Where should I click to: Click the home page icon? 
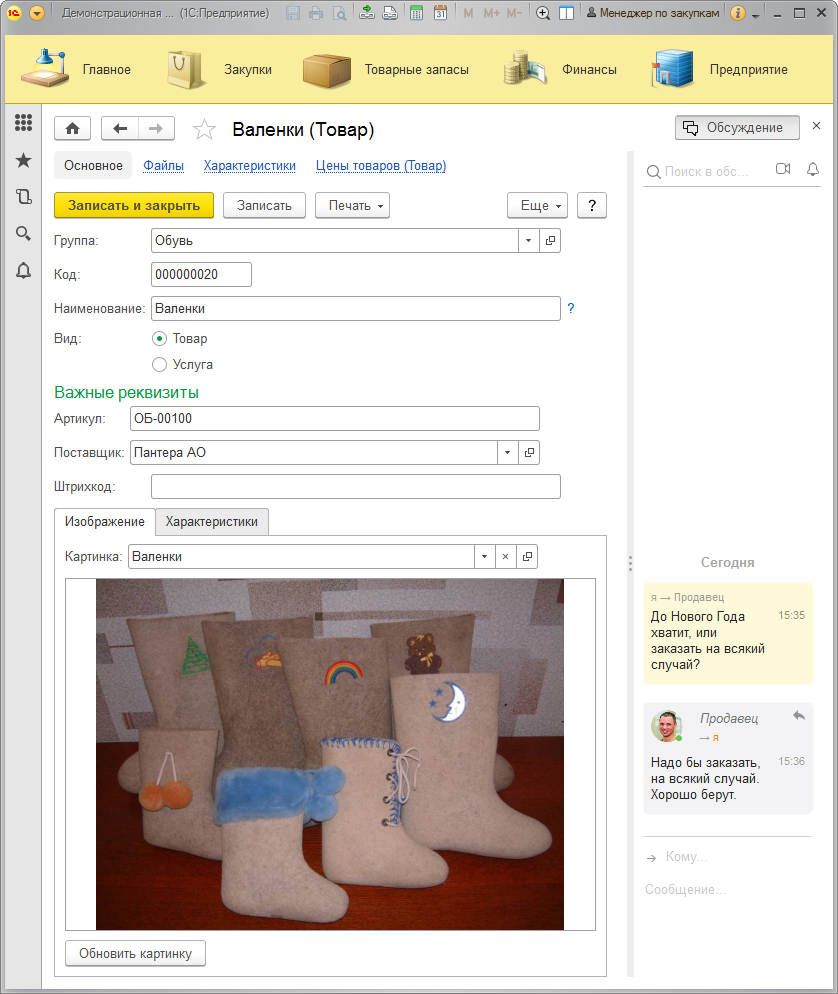click(72, 128)
